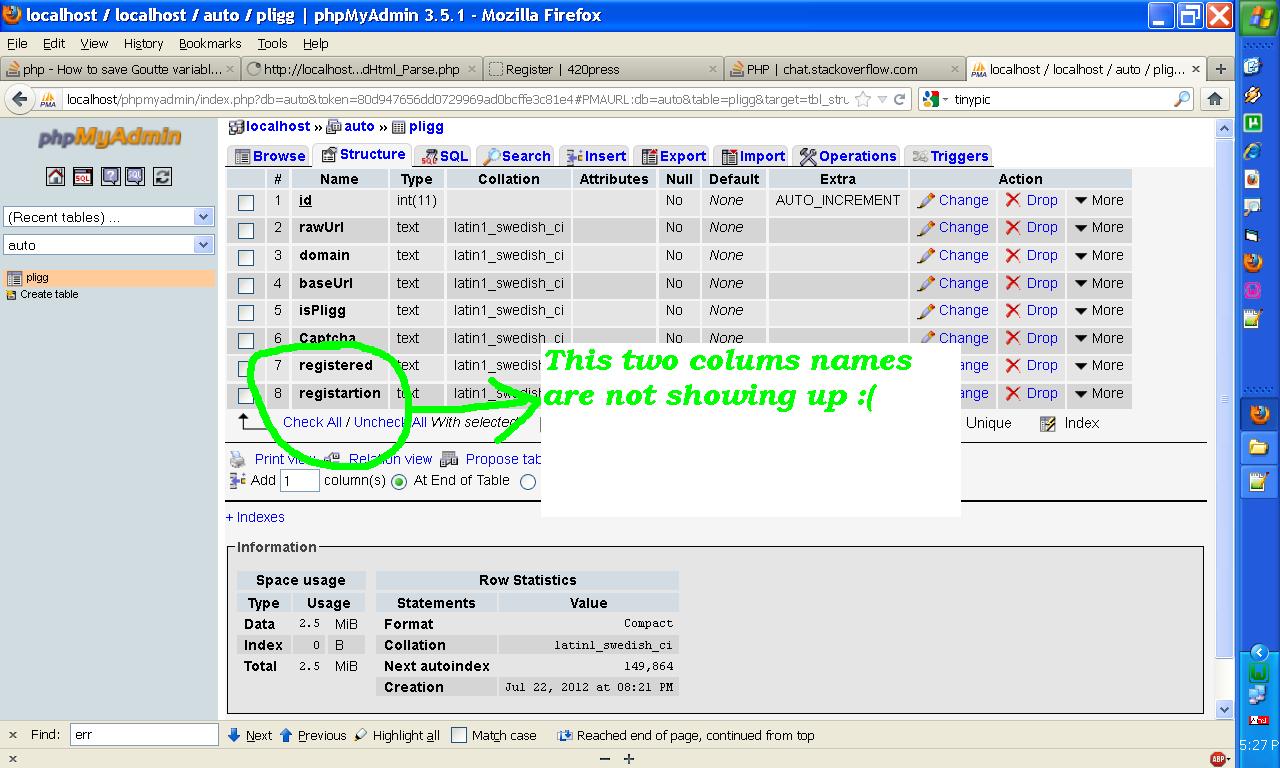1280x768 pixels.
Task: Check the baseUrl column checkbox
Action: tap(246, 285)
